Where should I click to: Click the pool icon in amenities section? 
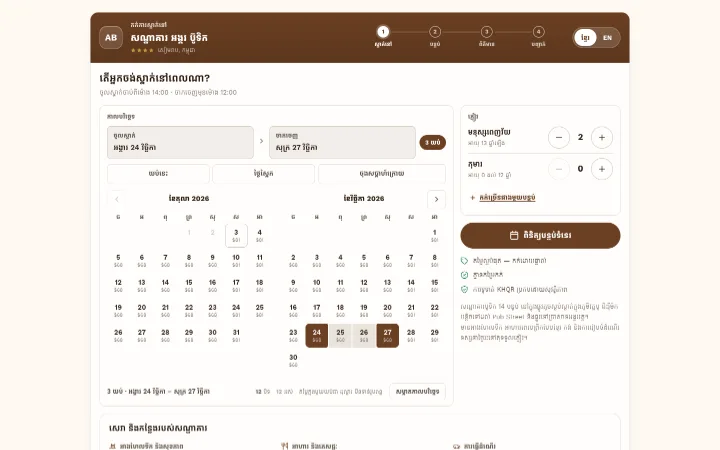112,446
